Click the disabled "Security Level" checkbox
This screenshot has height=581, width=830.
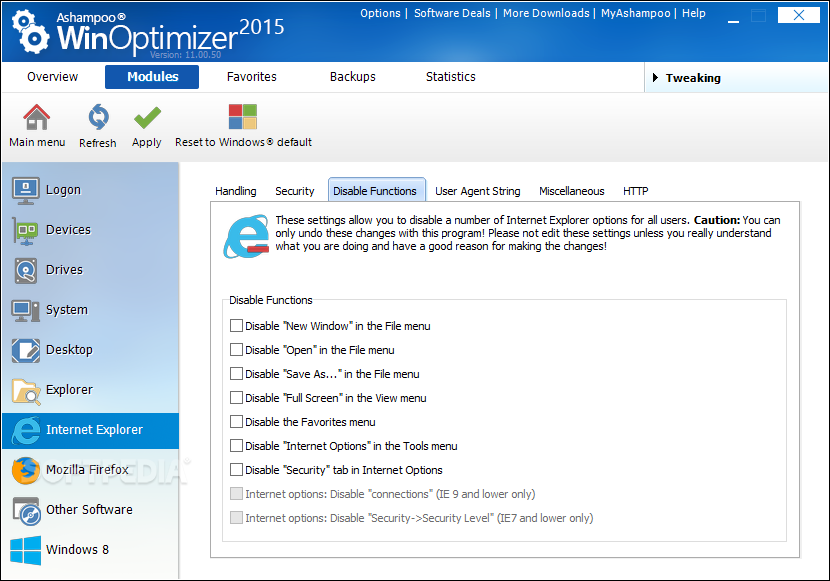tap(237, 518)
